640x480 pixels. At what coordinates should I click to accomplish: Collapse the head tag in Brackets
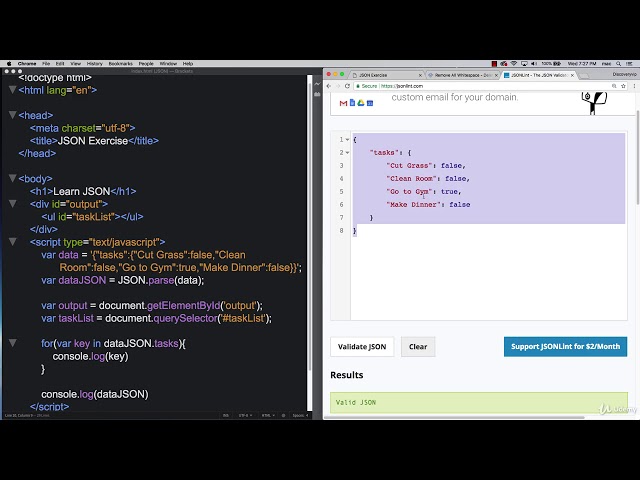(13, 115)
